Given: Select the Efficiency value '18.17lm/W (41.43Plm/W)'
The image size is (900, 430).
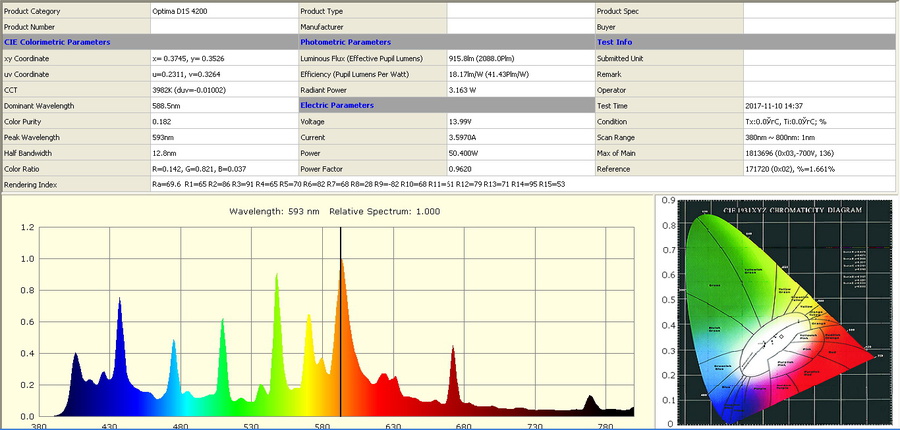Looking at the screenshot, I should point(488,74).
